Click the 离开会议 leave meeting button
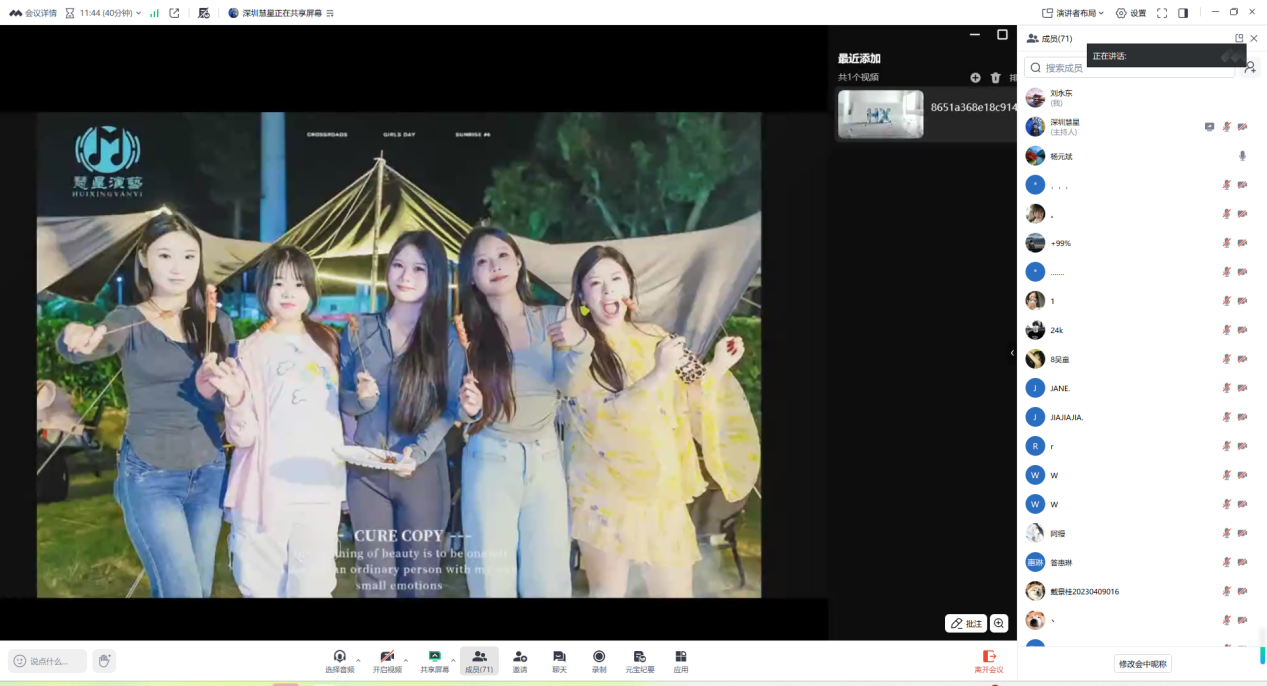 click(x=989, y=661)
